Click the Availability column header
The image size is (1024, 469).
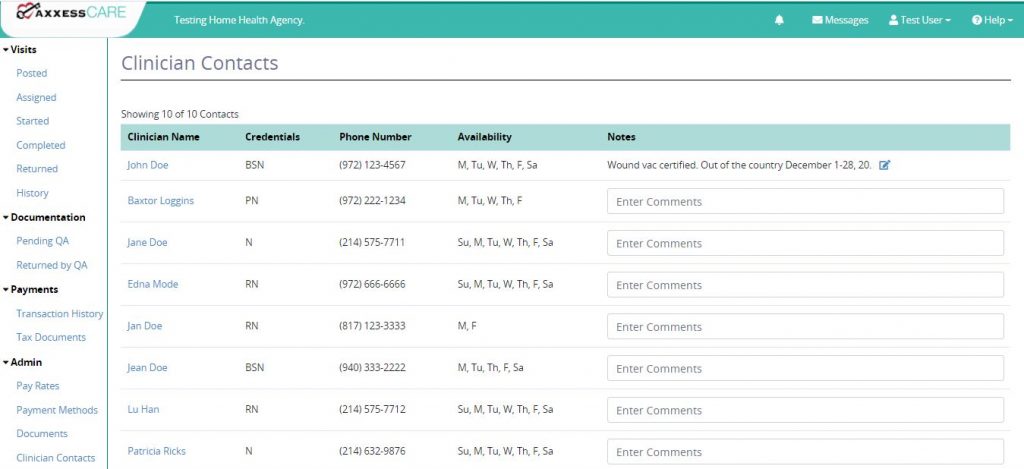tap(485, 137)
